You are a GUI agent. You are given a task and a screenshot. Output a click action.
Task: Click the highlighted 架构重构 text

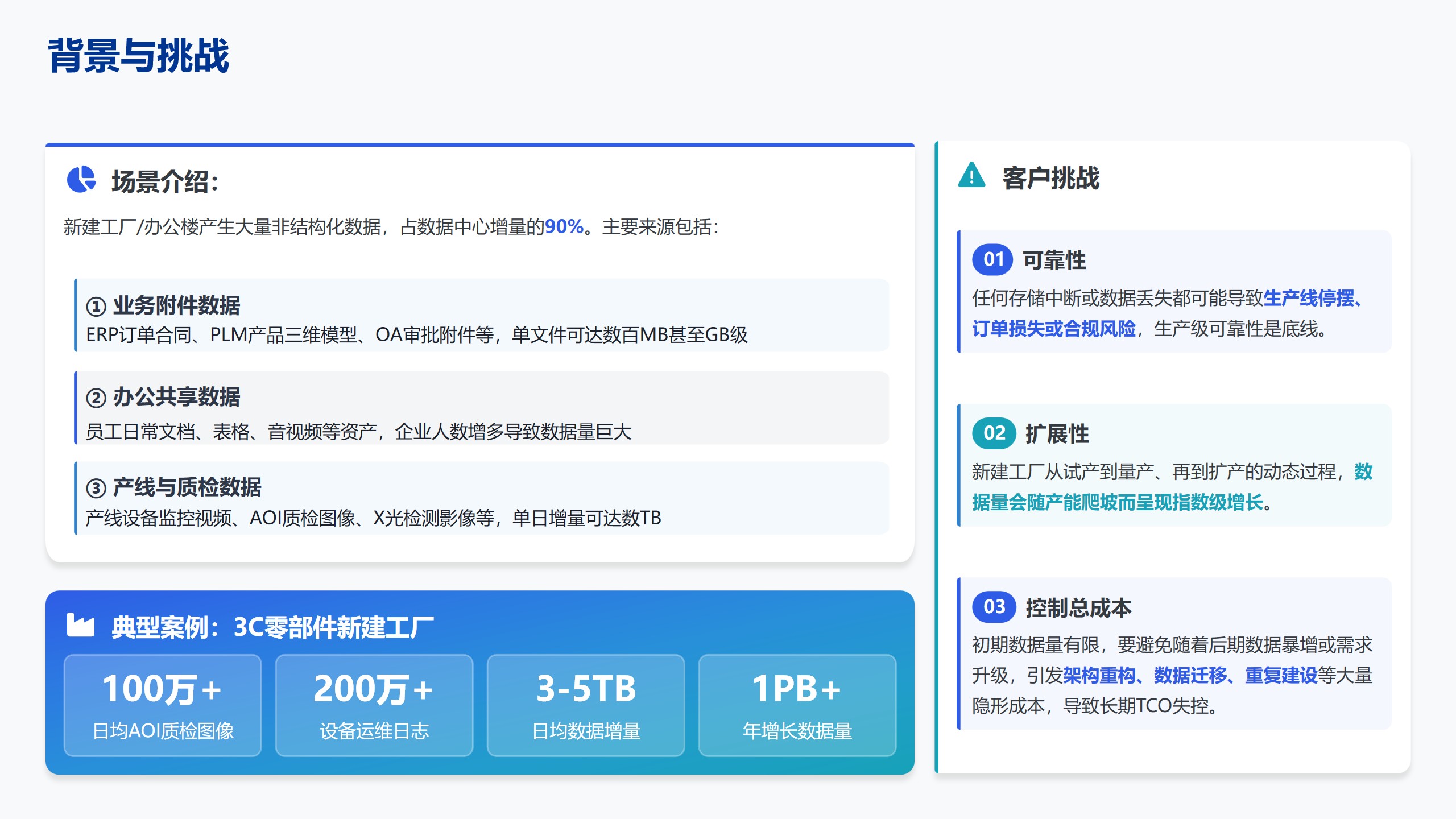tap(1099, 676)
